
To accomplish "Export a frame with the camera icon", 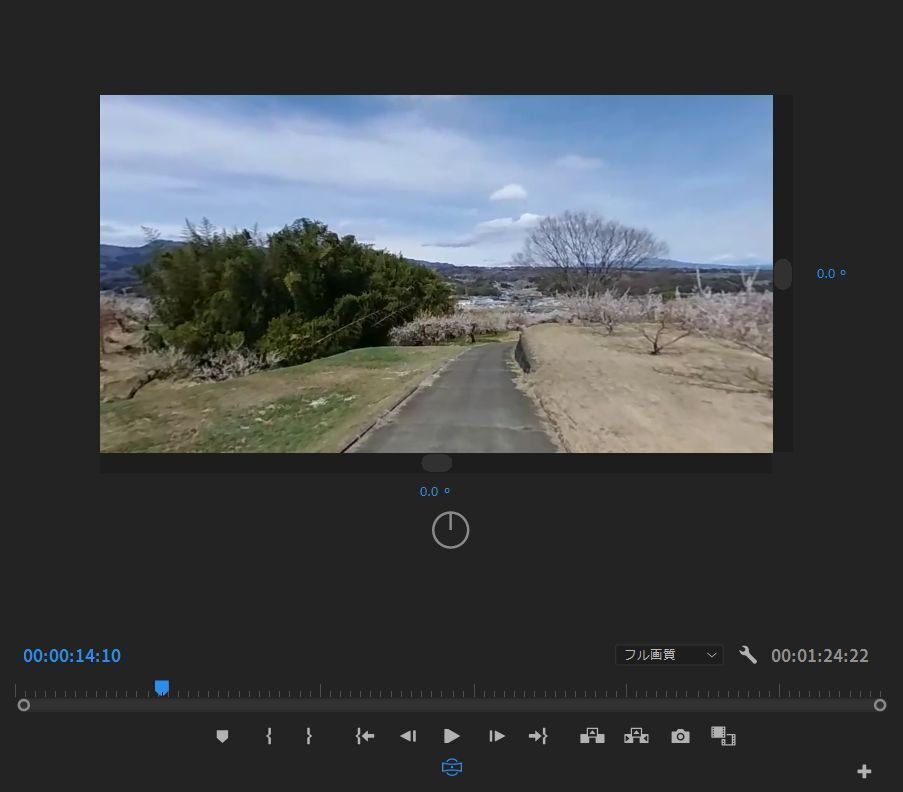I will pyautogui.click(x=680, y=736).
